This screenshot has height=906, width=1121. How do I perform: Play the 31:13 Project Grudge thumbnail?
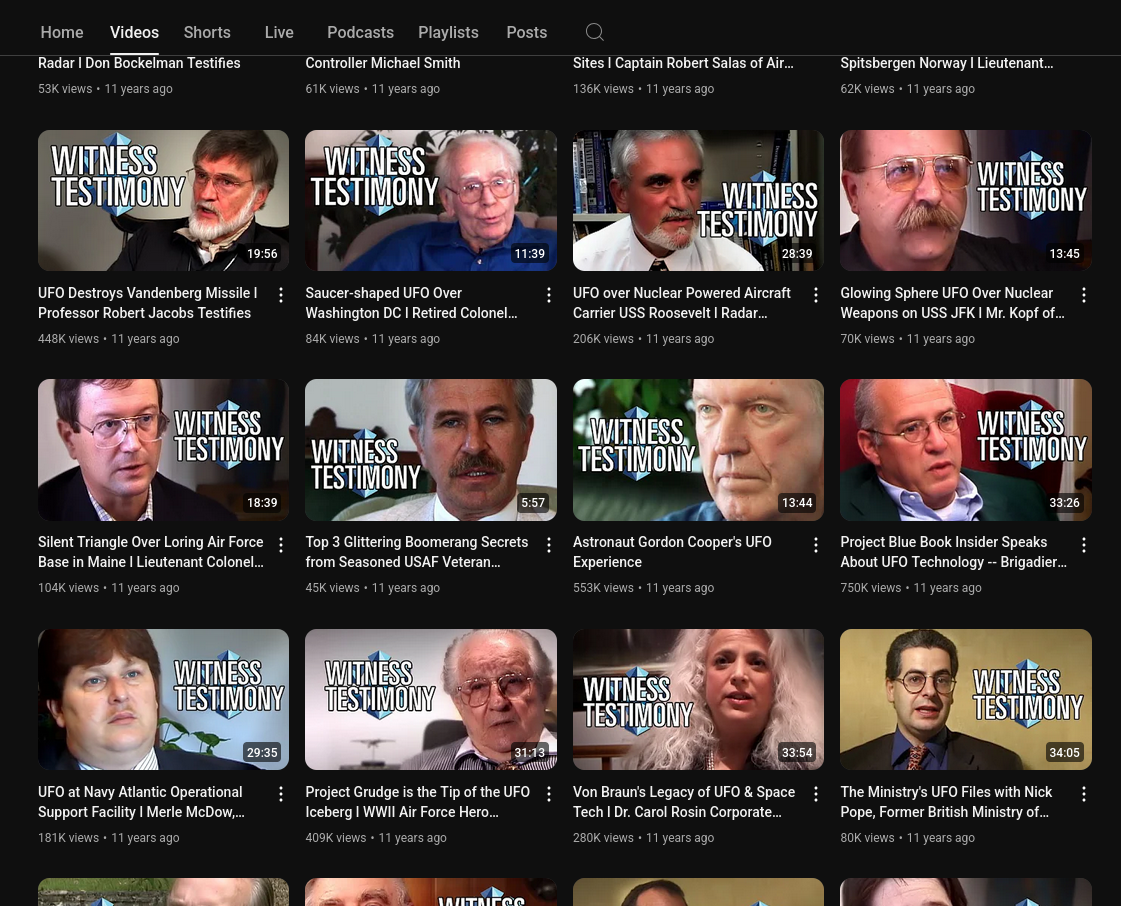431,699
